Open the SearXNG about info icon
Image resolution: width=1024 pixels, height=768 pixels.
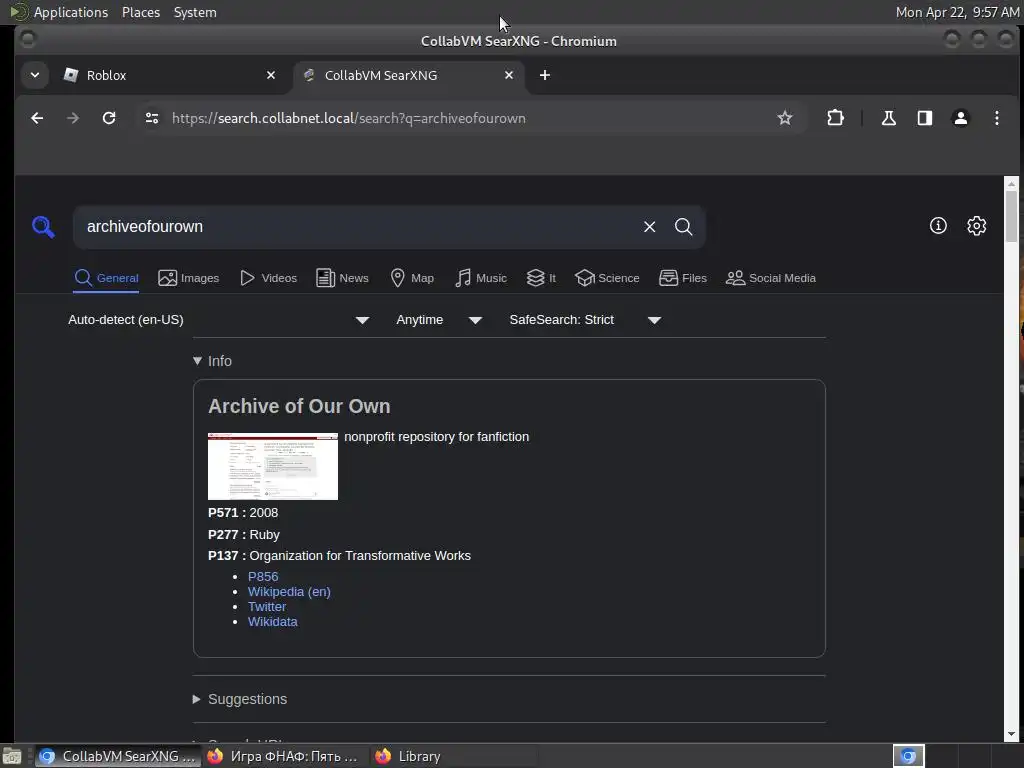click(938, 226)
